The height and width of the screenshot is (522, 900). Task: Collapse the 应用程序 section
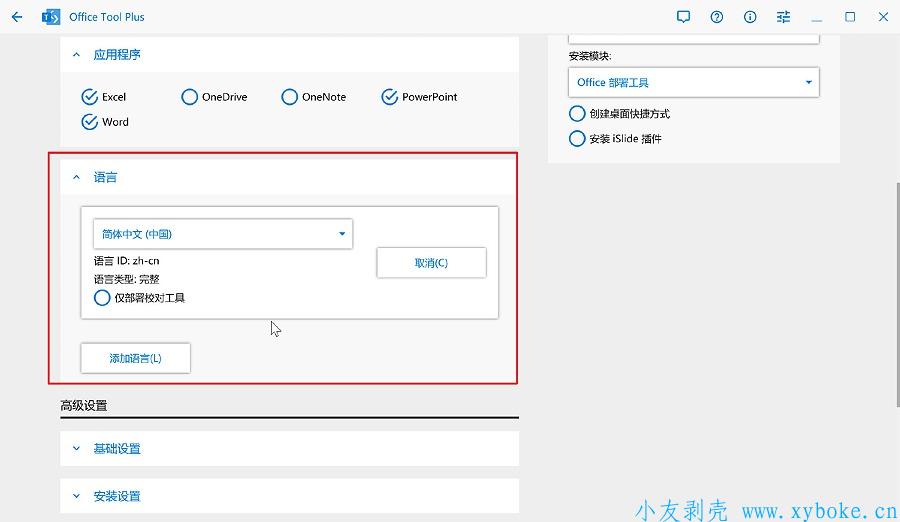click(x=77, y=55)
